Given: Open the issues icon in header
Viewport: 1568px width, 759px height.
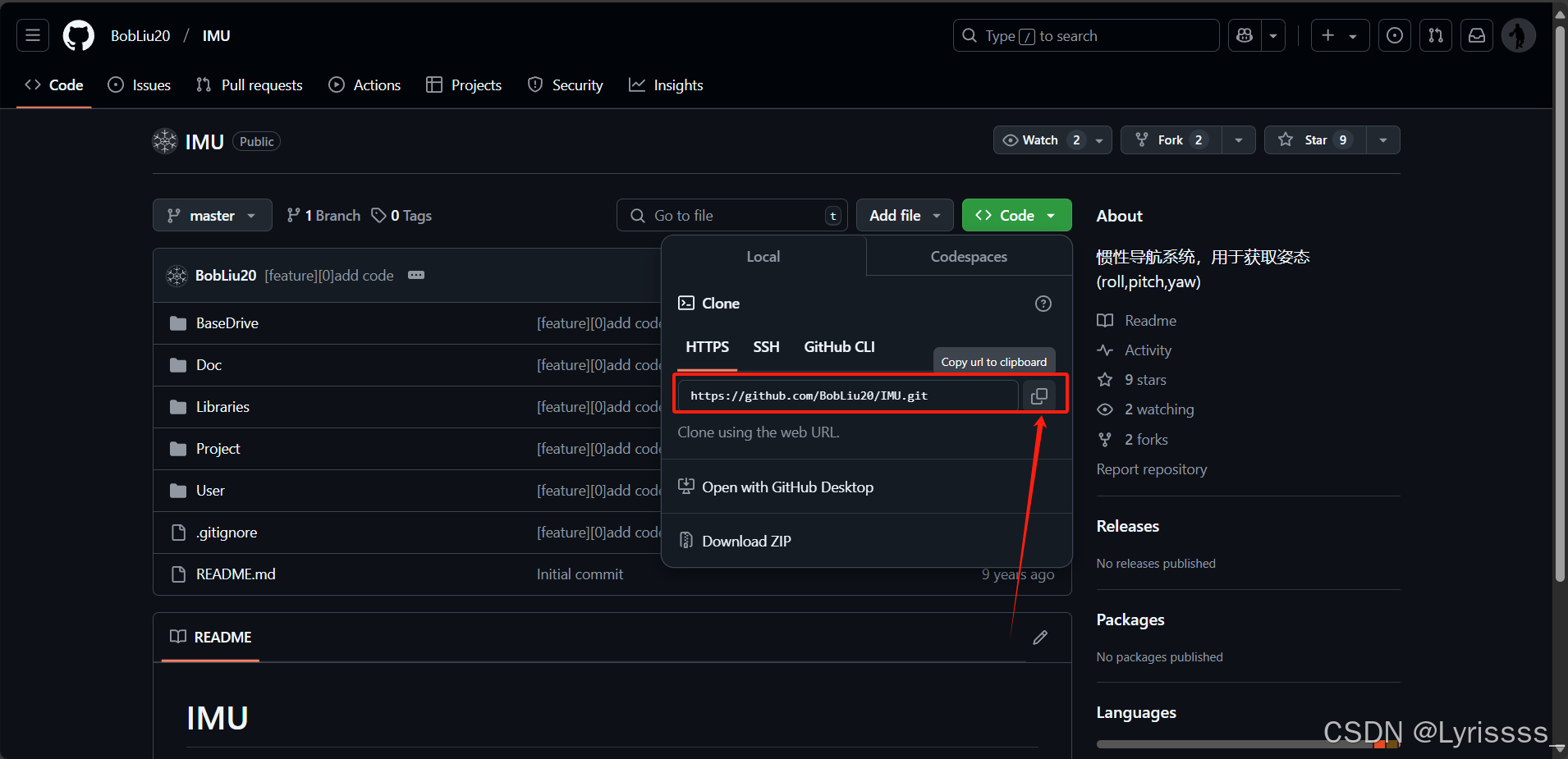Looking at the screenshot, I should coord(1395,35).
